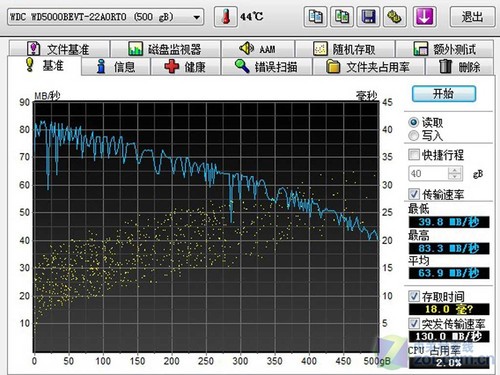Click the burst rate value 130.0 MB/秒
This screenshot has width=500, height=375.
click(449, 336)
